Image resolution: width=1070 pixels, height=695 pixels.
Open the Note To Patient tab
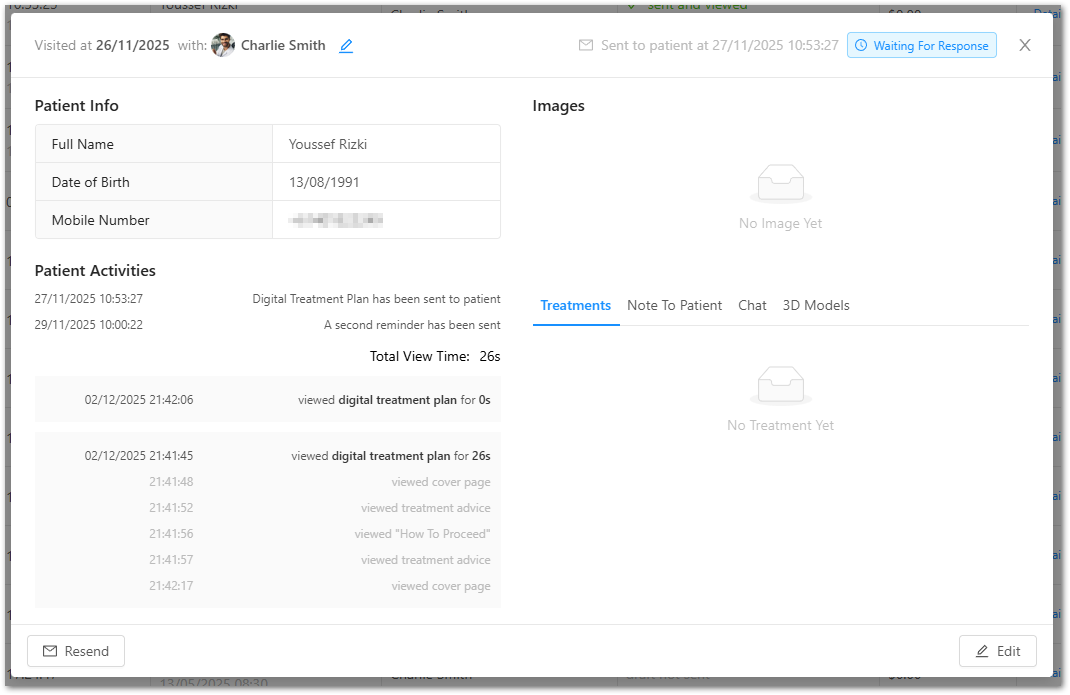coord(674,305)
